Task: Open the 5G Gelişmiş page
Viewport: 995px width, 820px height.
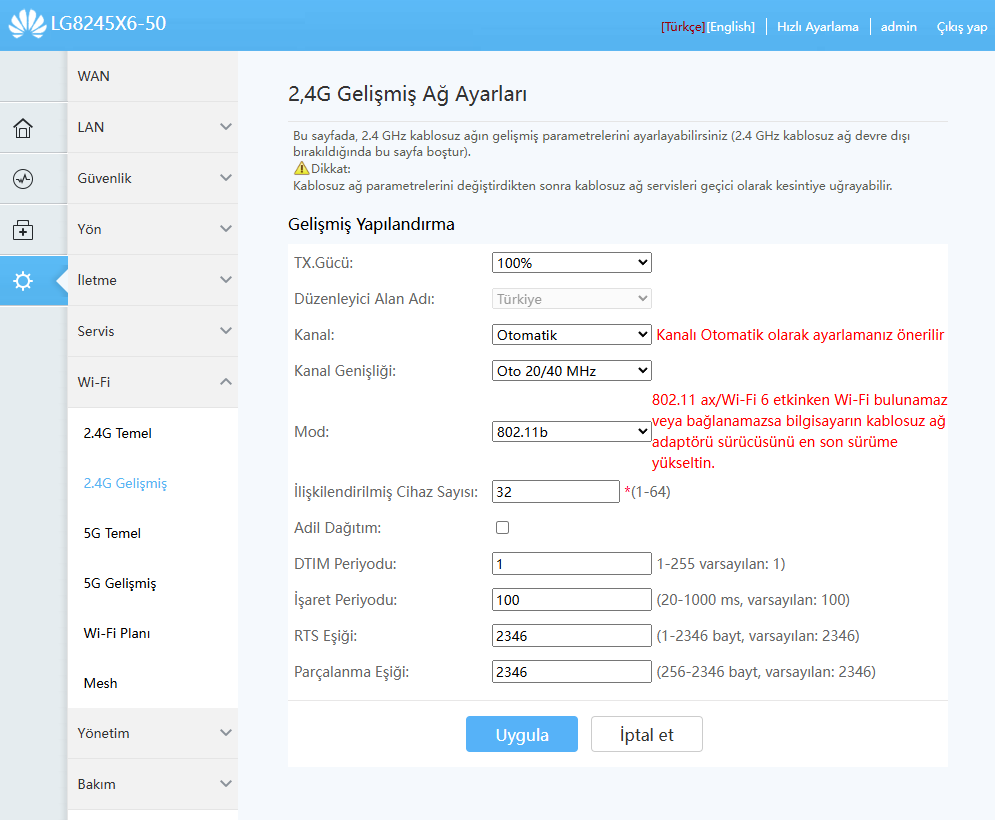Action: 120,583
